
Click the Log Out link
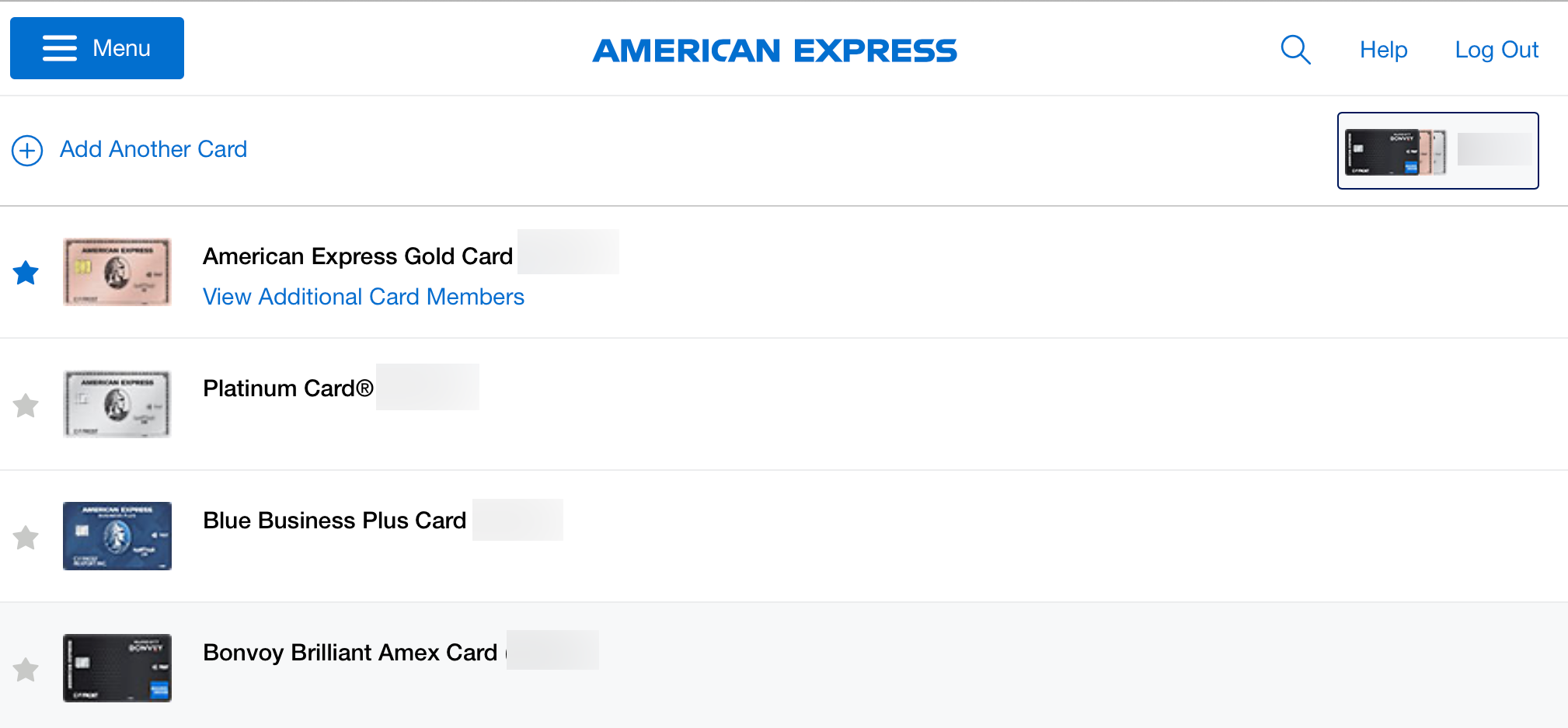tap(1496, 49)
